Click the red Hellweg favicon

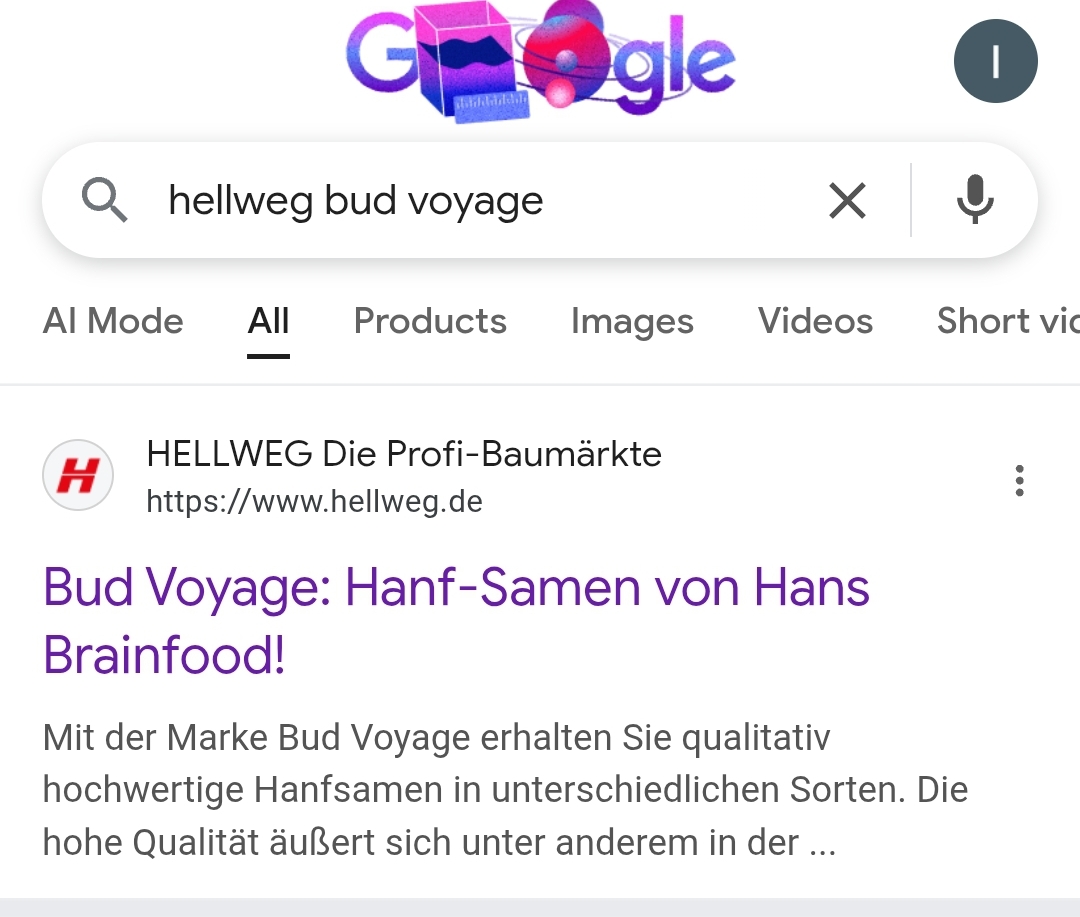pyautogui.click(x=78, y=475)
